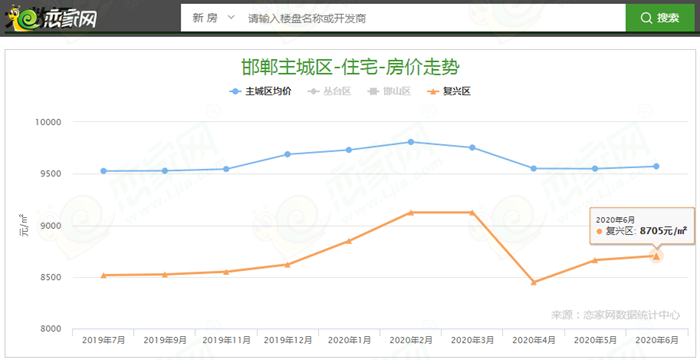Select 主城区均价 blue dot at 2019年7月
This screenshot has height=360, width=700.
click(x=104, y=171)
